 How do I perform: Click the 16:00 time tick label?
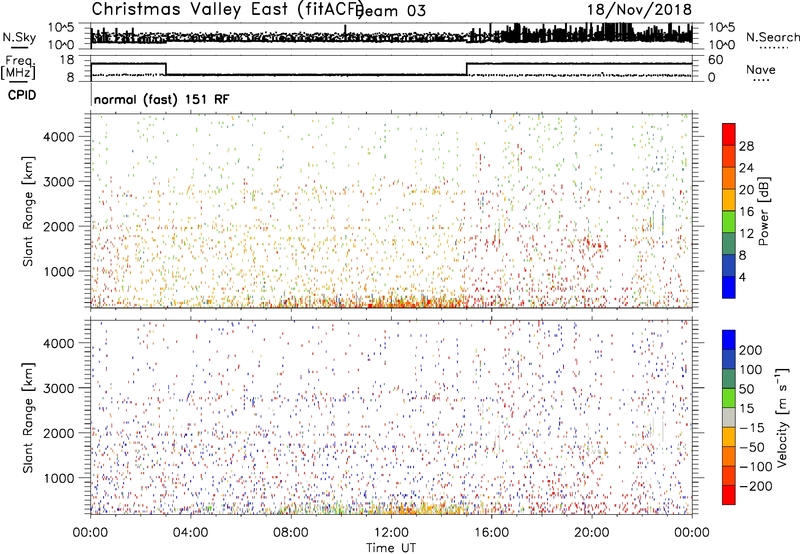click(491, 533)
